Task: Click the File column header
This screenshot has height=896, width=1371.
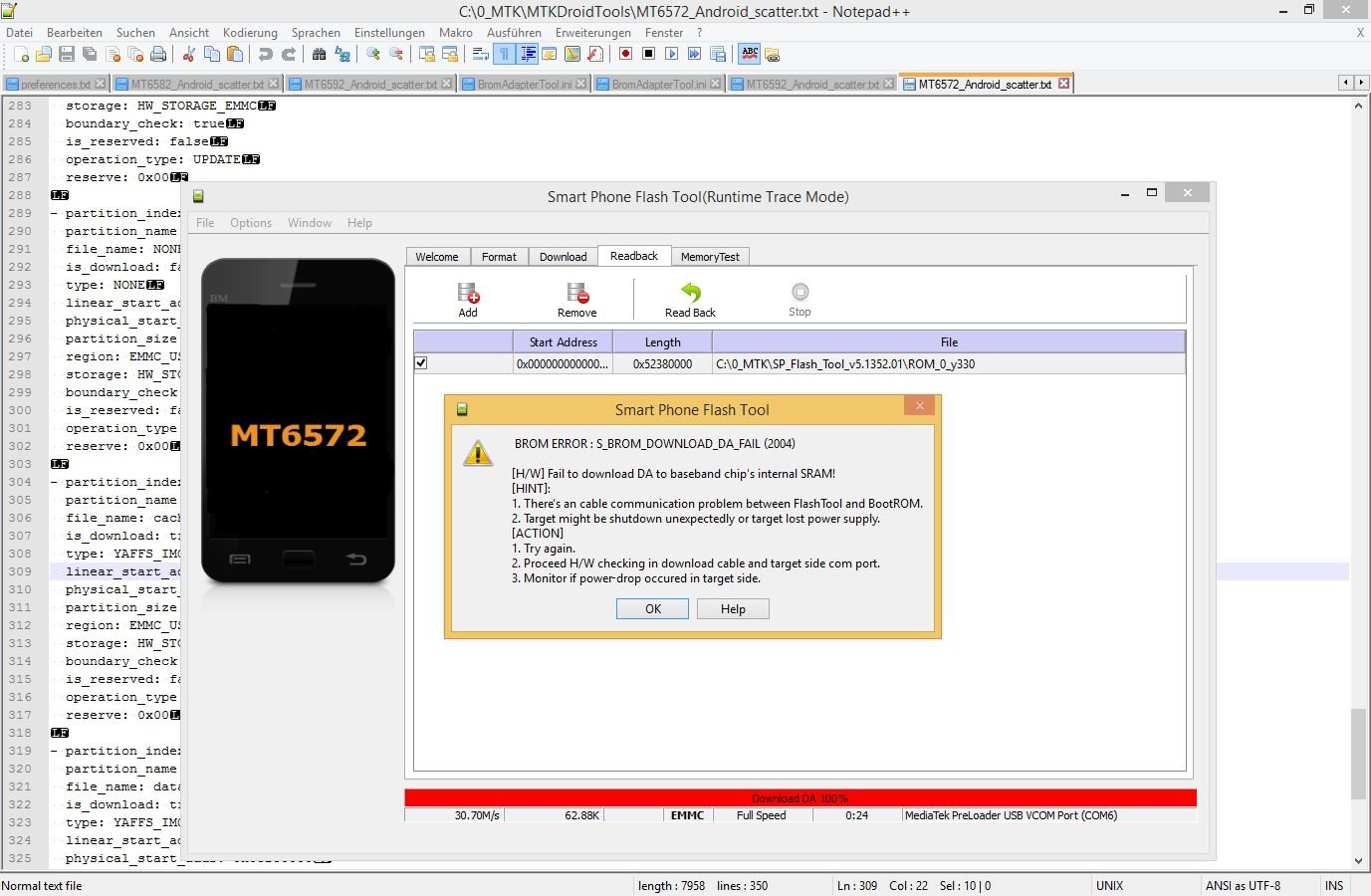Action: point(949,341)
